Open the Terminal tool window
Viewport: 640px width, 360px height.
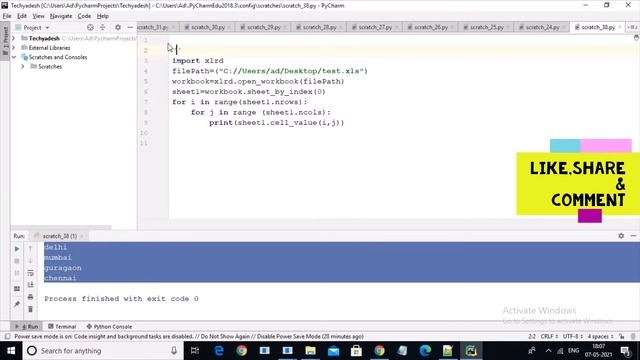[62, 327]
